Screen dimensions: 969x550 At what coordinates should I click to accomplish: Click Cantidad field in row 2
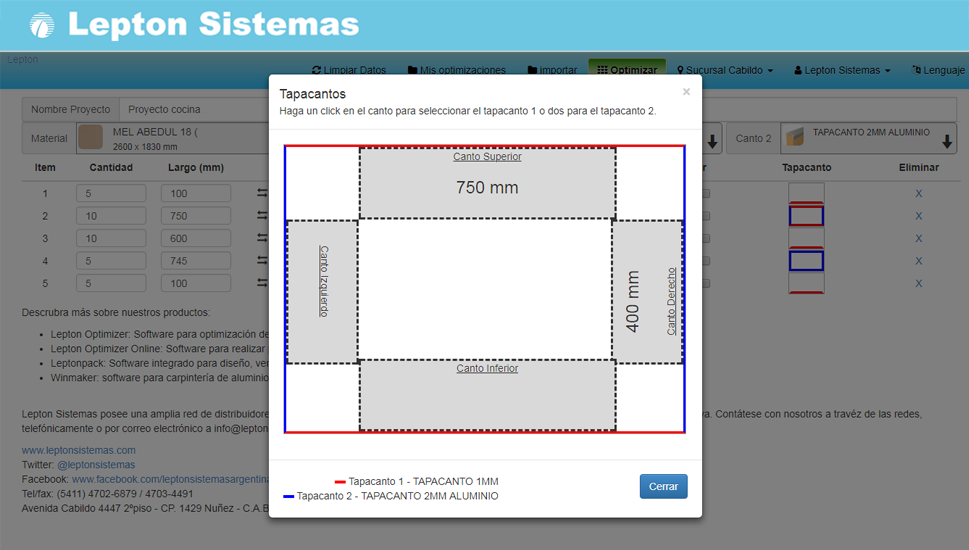[x=111, y=216]
